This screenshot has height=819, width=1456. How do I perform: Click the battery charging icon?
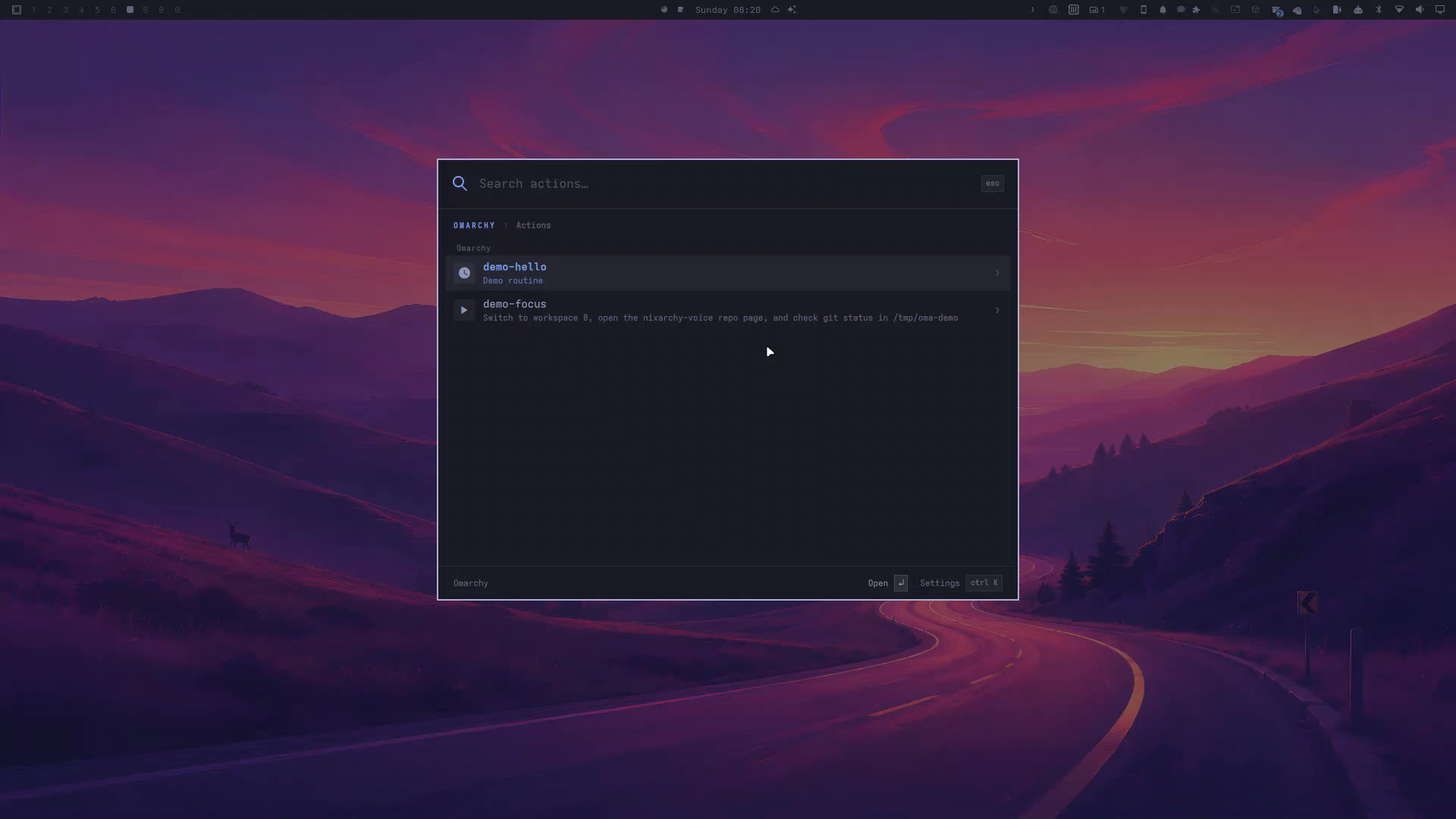(x=1337, y=10)
